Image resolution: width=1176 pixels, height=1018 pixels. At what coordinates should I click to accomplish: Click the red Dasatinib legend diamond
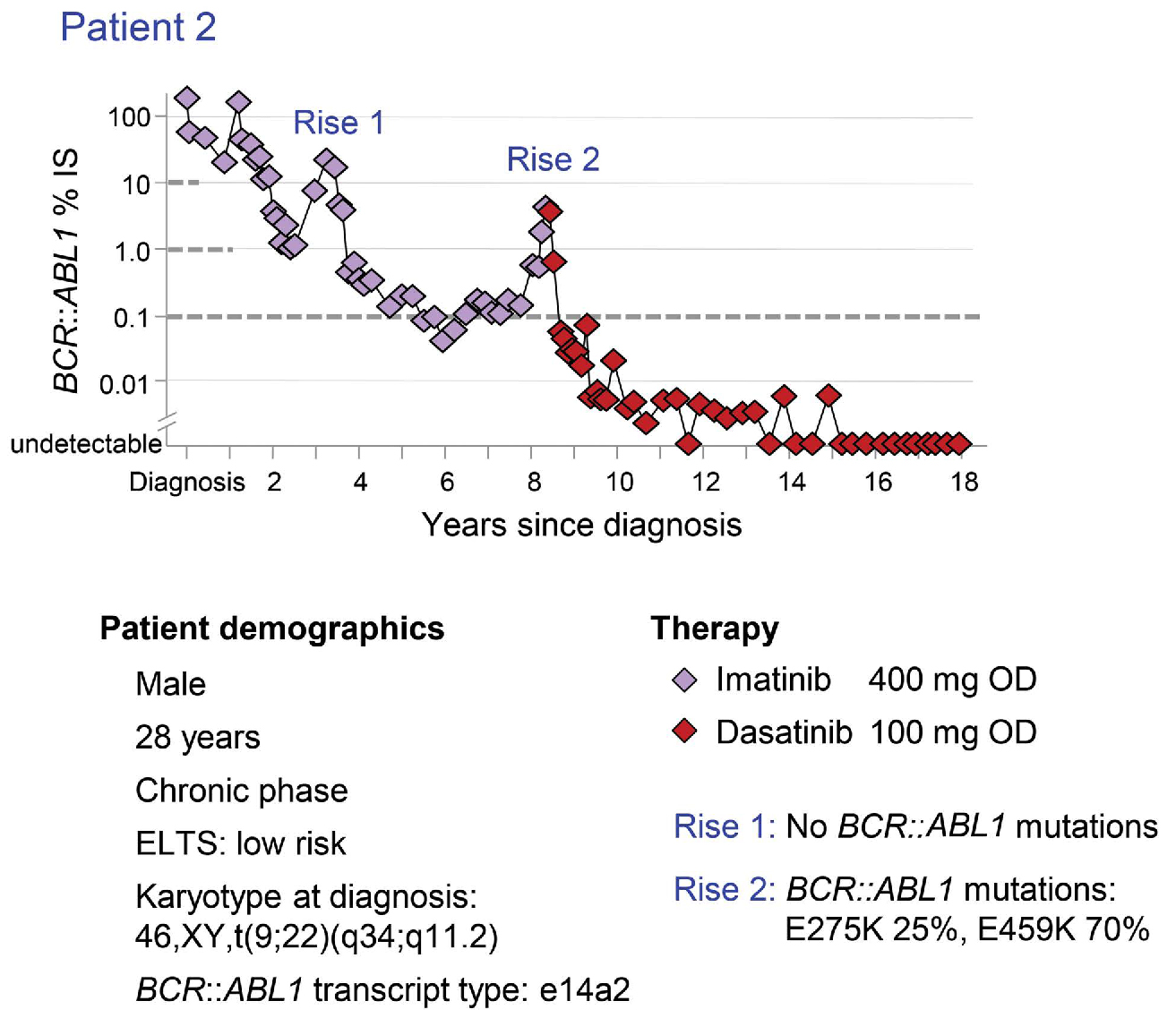coord(685,731)
